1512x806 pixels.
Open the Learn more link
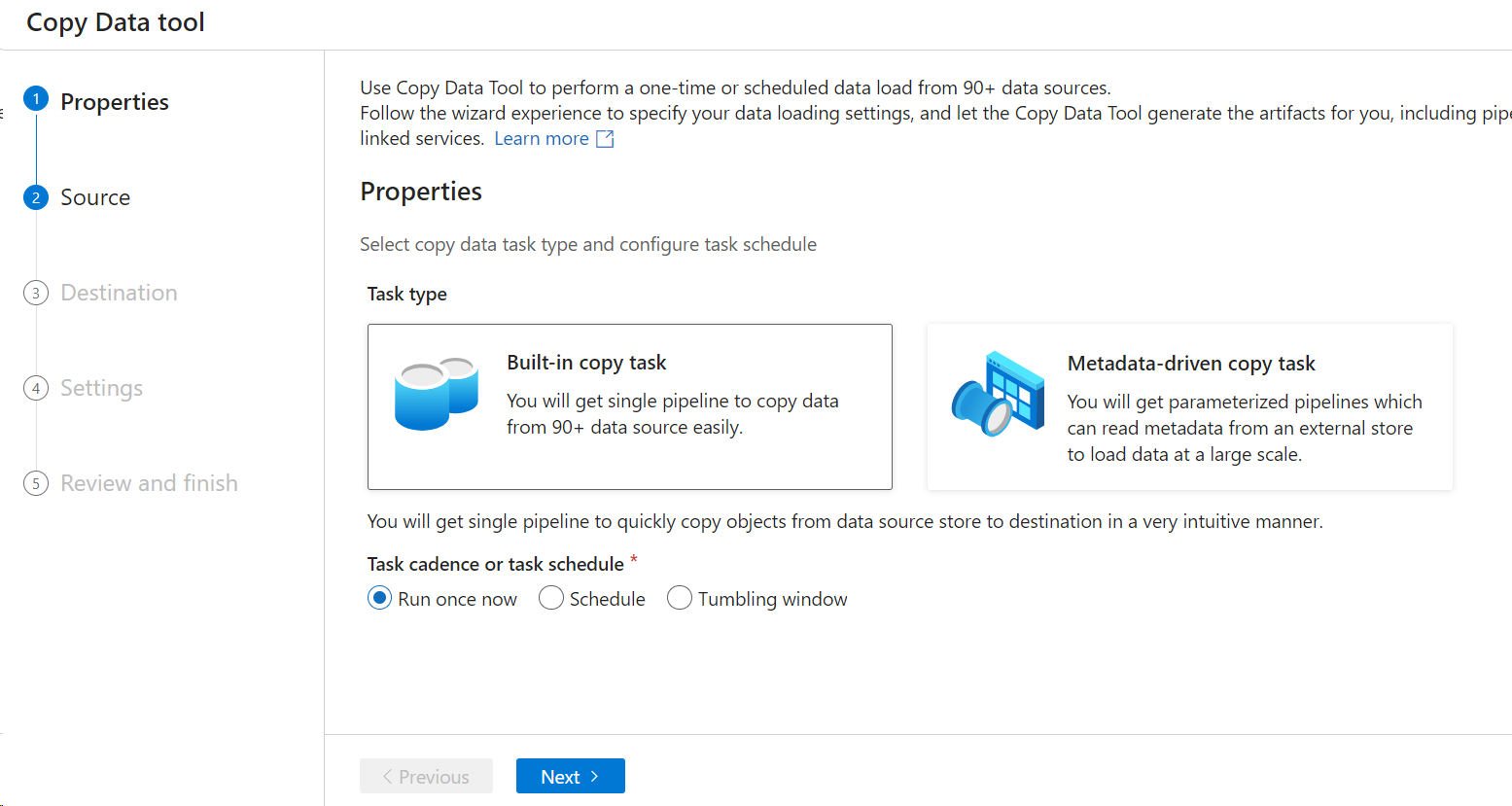(x=542, y=139)
